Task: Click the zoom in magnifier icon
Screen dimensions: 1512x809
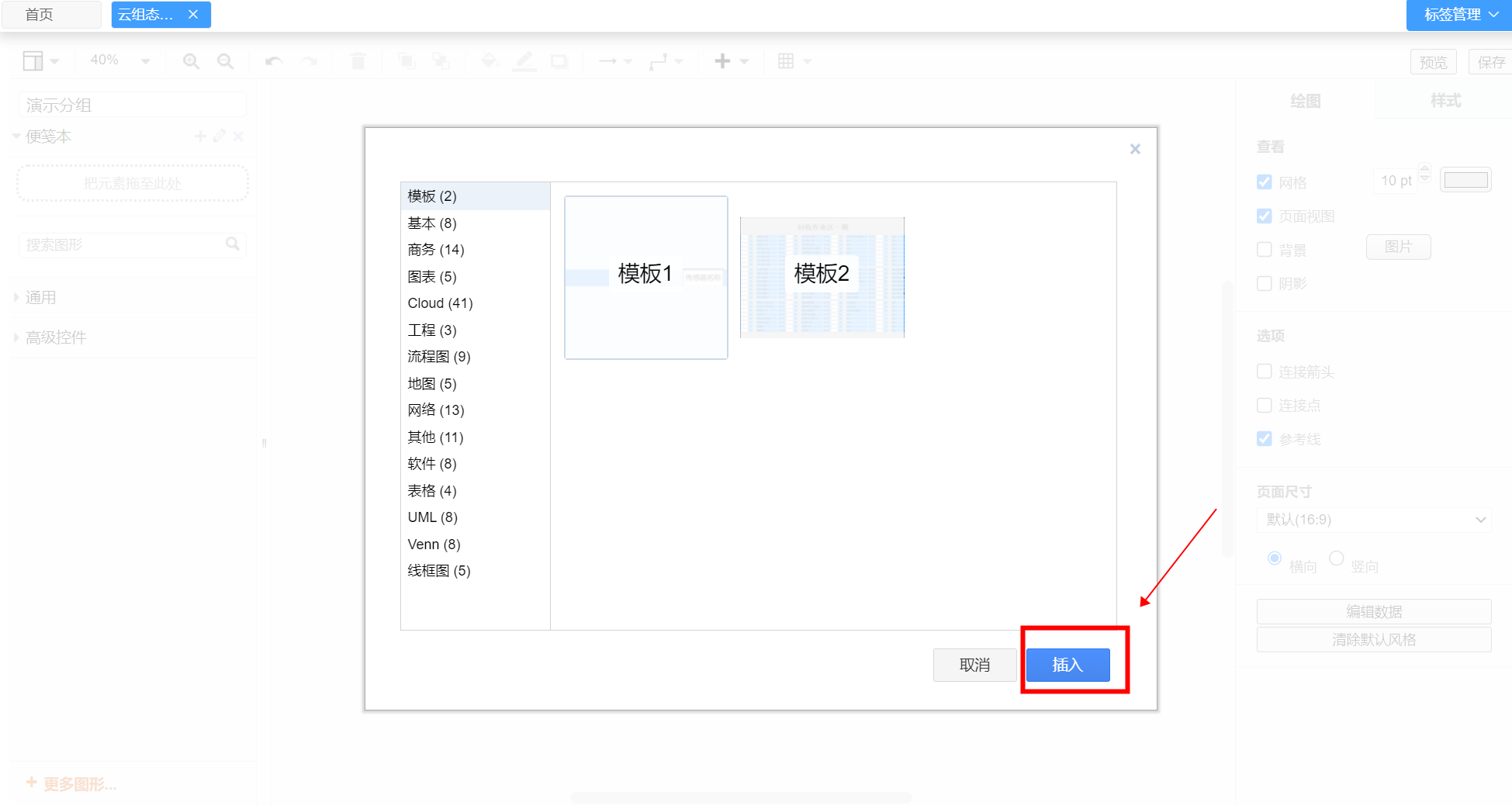Action: coord(191,61)
